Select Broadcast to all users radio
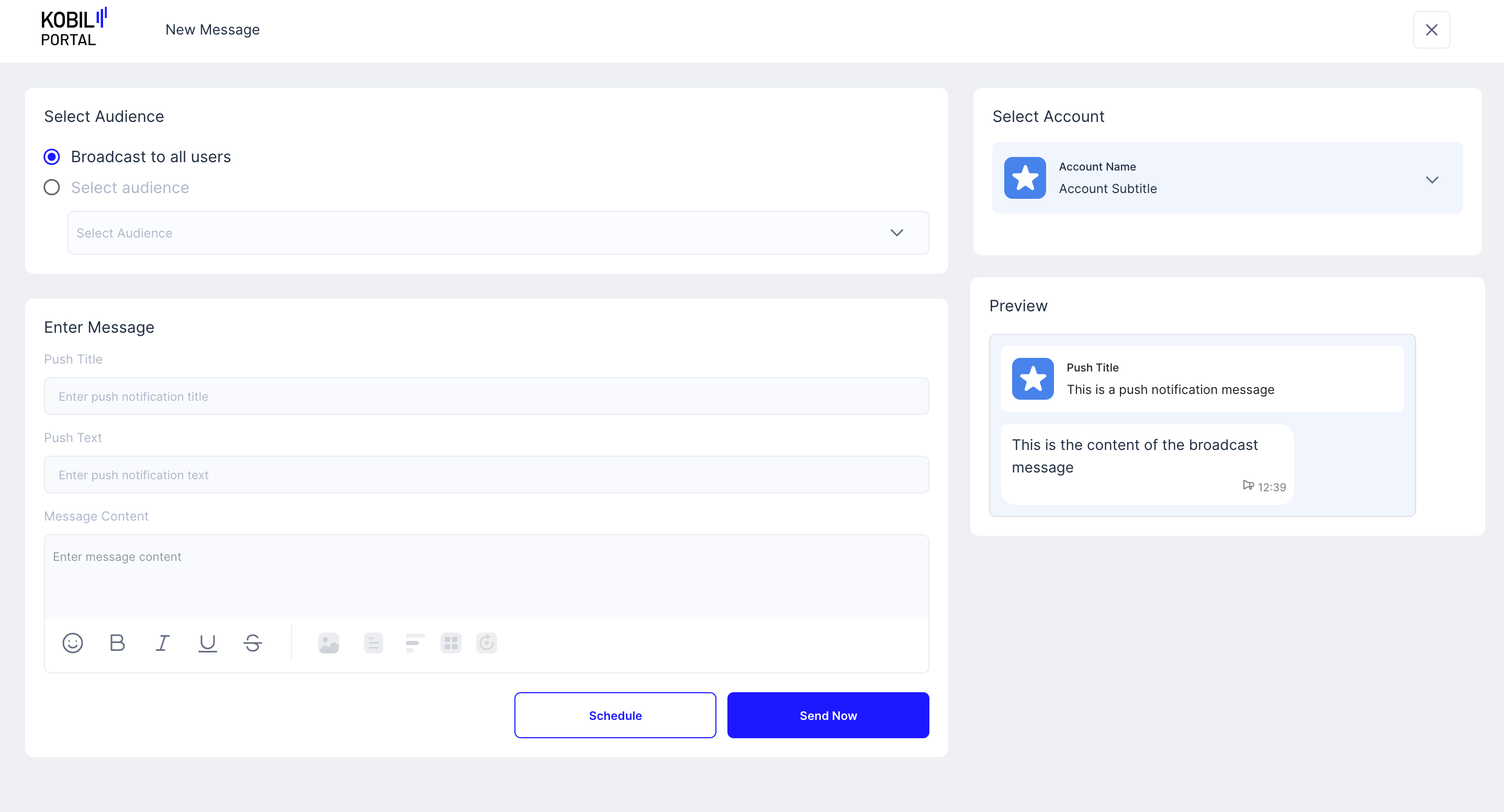The image size is (1504, 812). [x=52, y=156]
